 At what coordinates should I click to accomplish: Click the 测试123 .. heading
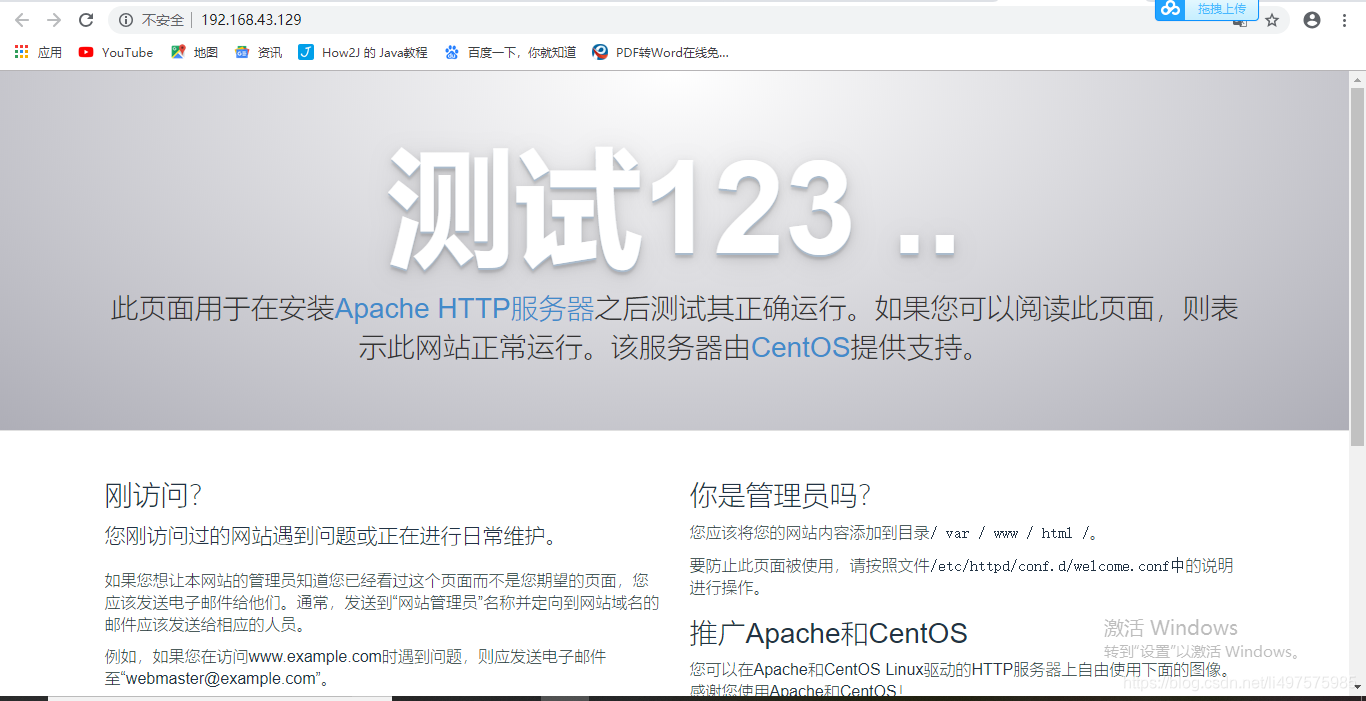(672, 211)
